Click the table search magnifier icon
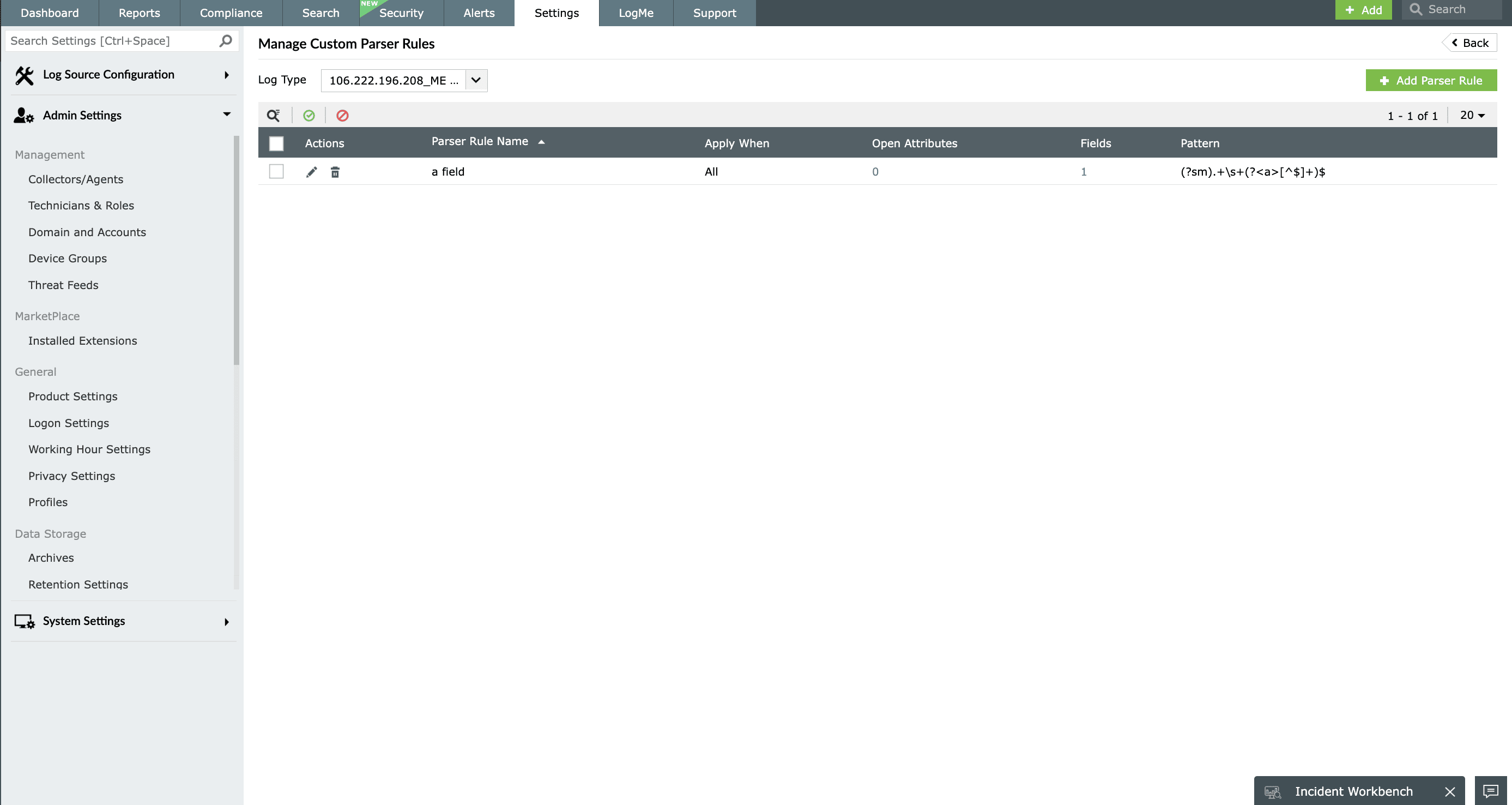 click(274, 116)
